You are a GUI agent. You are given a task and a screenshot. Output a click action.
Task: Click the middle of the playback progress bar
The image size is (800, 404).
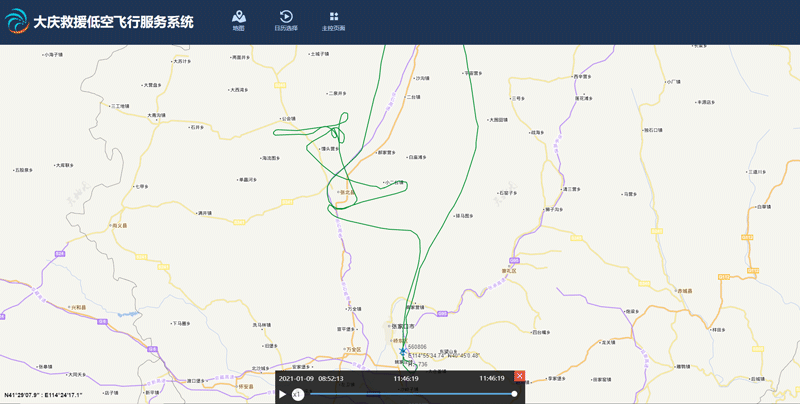coord(412,394)
